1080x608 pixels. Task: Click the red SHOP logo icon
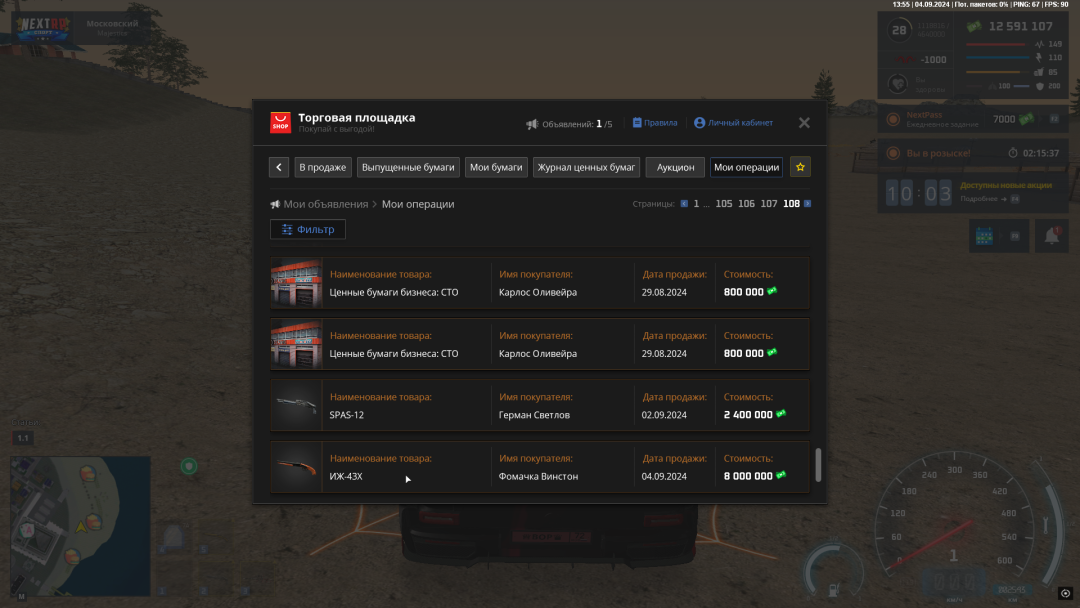(281, 123)
